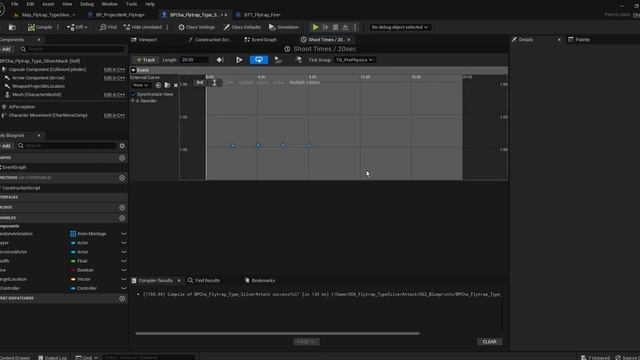Click zoom to fit vertical icon

[214, 83]
